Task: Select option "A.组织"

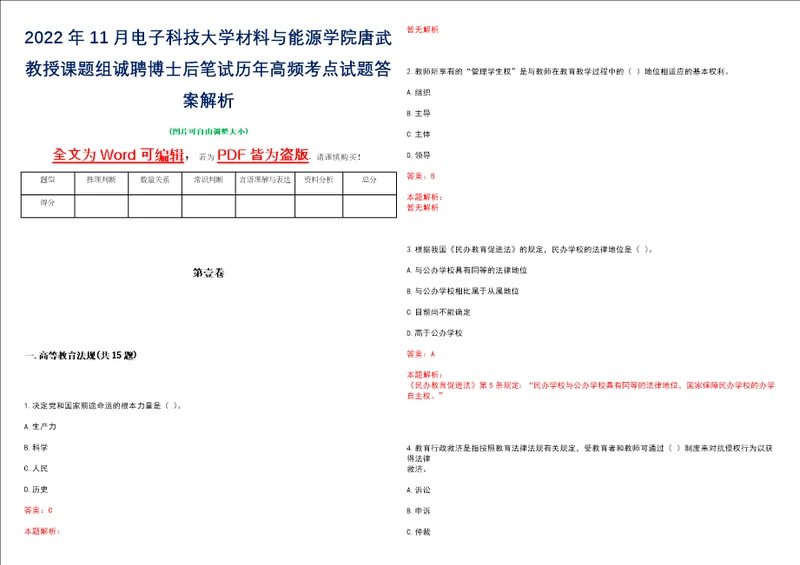Action: [418, 92]
